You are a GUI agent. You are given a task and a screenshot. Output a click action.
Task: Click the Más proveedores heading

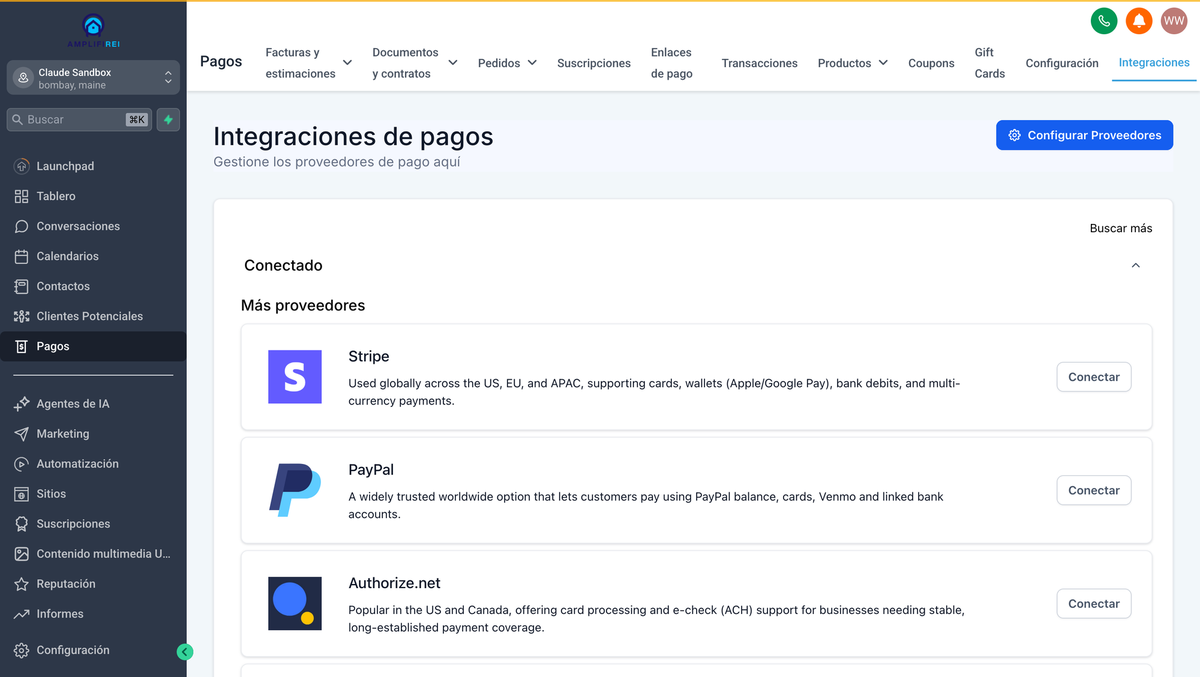tap(303, 305)
